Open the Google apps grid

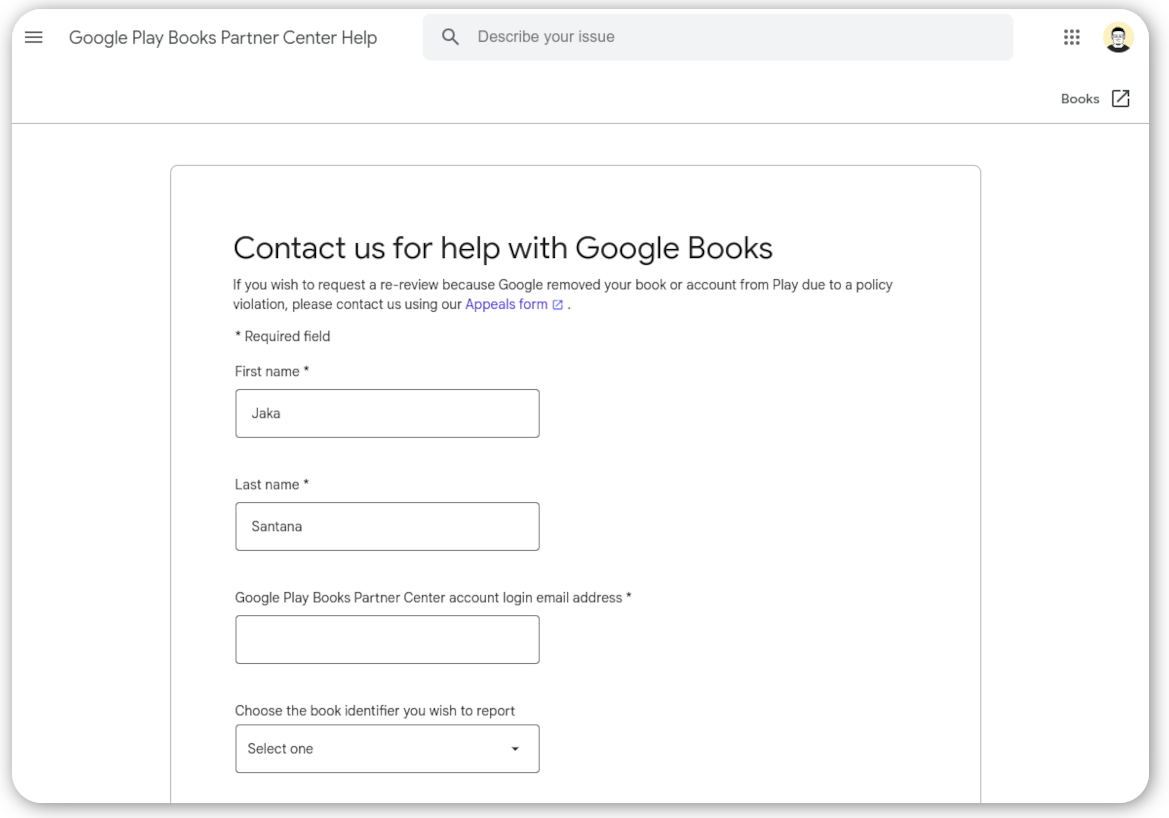tap(1071, 38)
